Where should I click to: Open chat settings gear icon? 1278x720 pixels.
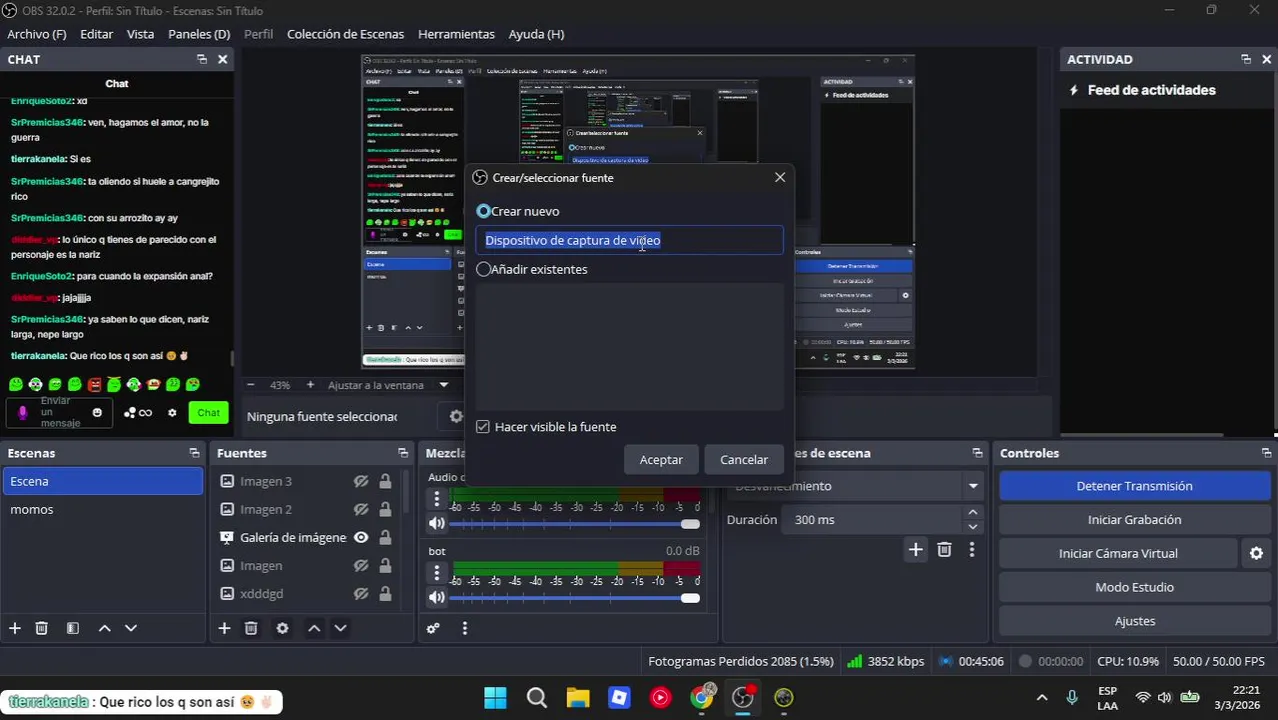pyautogui.click(x=172, y=412)
